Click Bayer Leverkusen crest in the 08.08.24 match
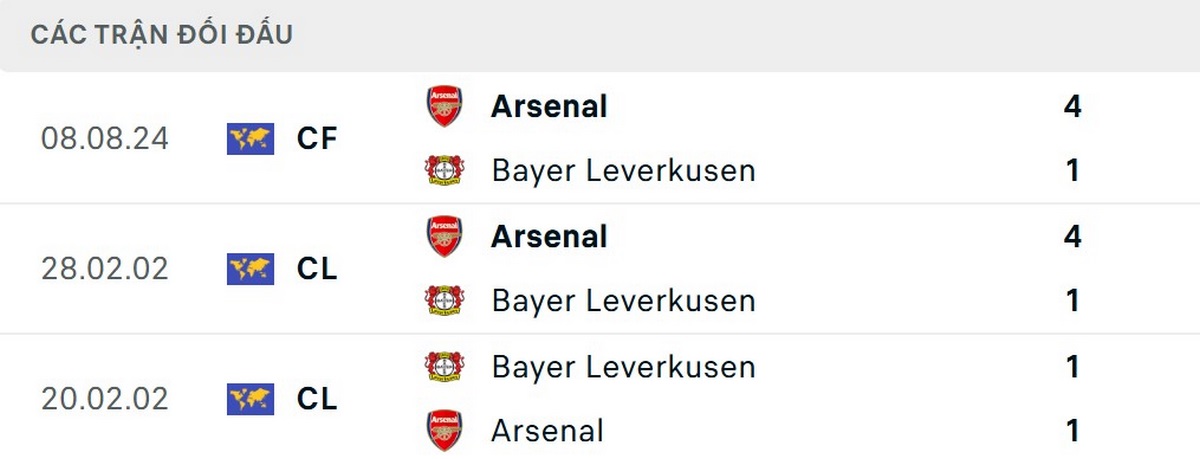The width and height of the screenshot is (1200, 459). click(444, 171)
